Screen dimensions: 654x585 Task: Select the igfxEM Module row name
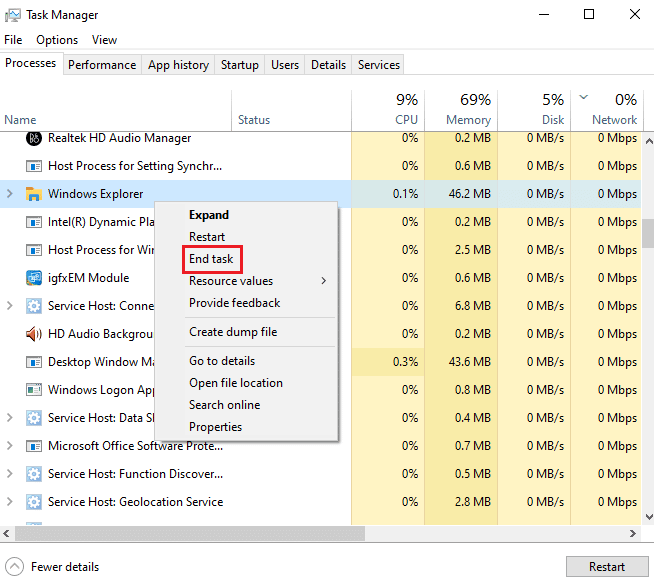(88, 278)
